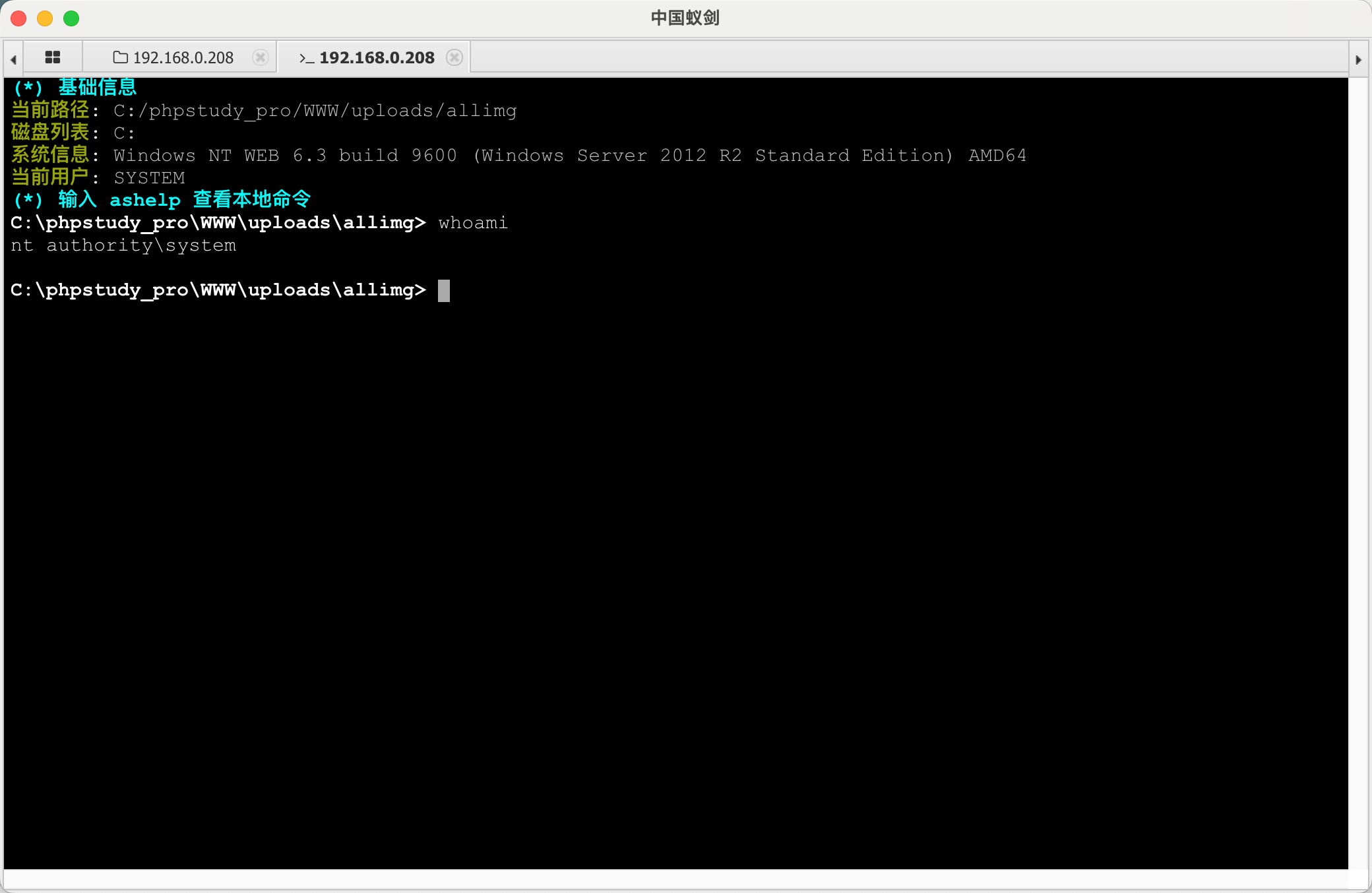Close the file manager 192.168.0.208 tab
1372x893 pixels.
pos(261,58)
